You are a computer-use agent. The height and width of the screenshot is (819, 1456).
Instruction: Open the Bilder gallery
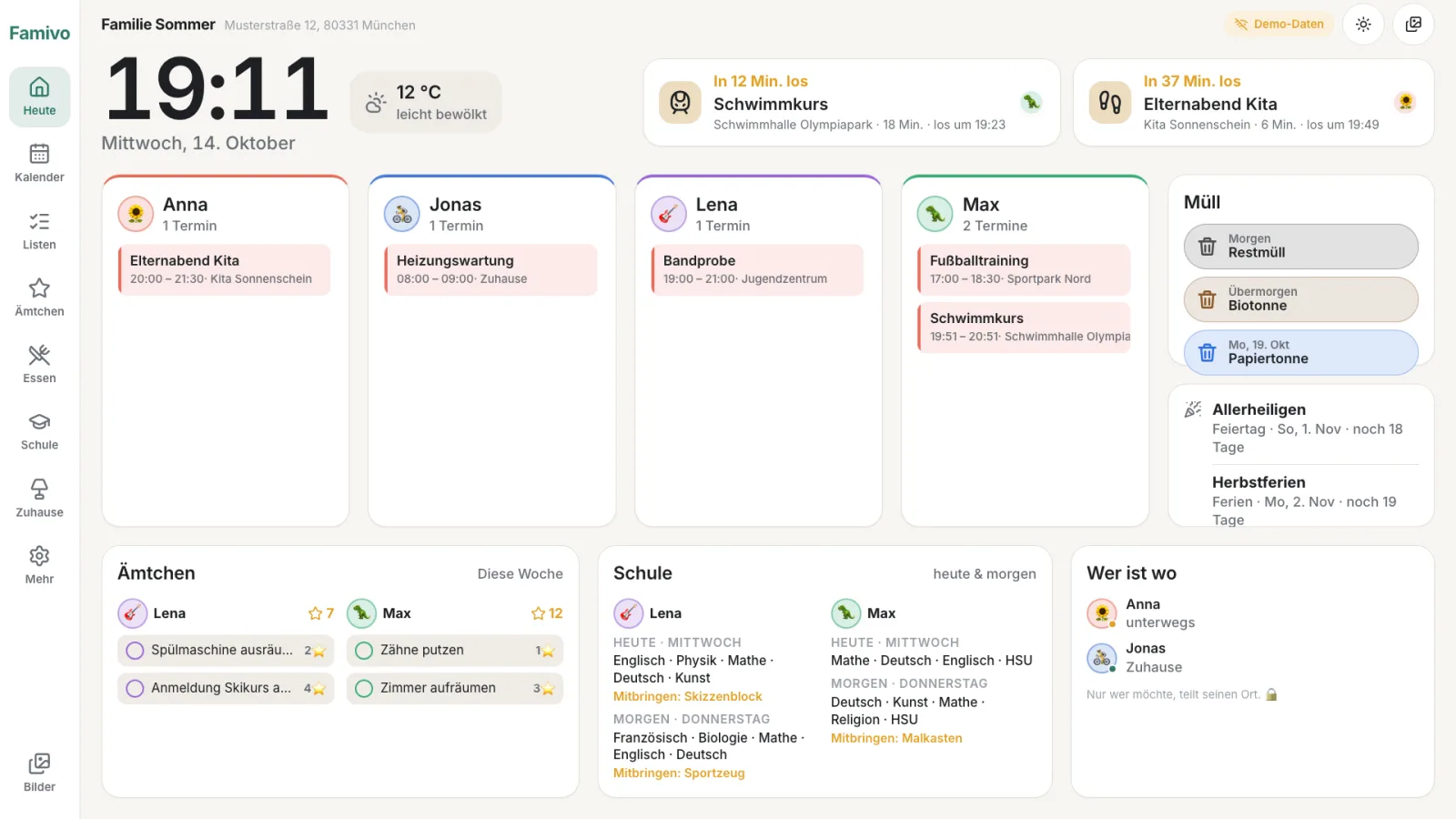coord(39,773)
